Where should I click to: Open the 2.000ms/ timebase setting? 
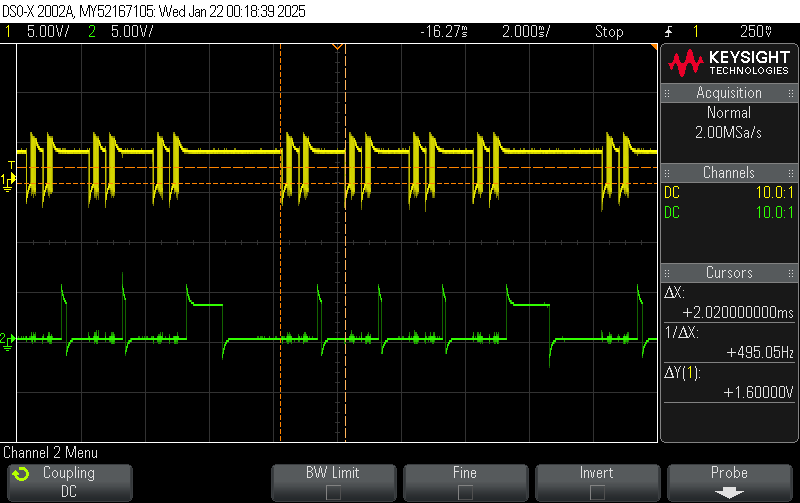(526, 32)
